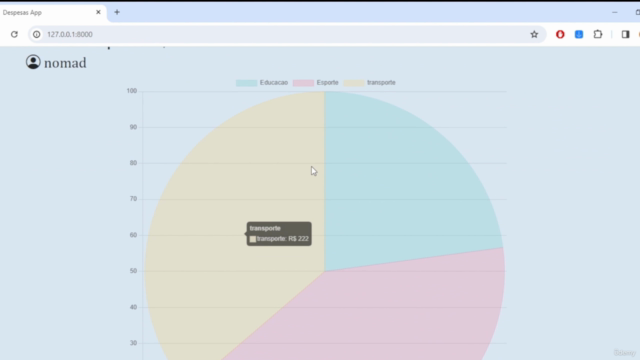Toggle the browser side panel icon
The width and height of the screenshot is (640, 360).
[x=625, y=34]
